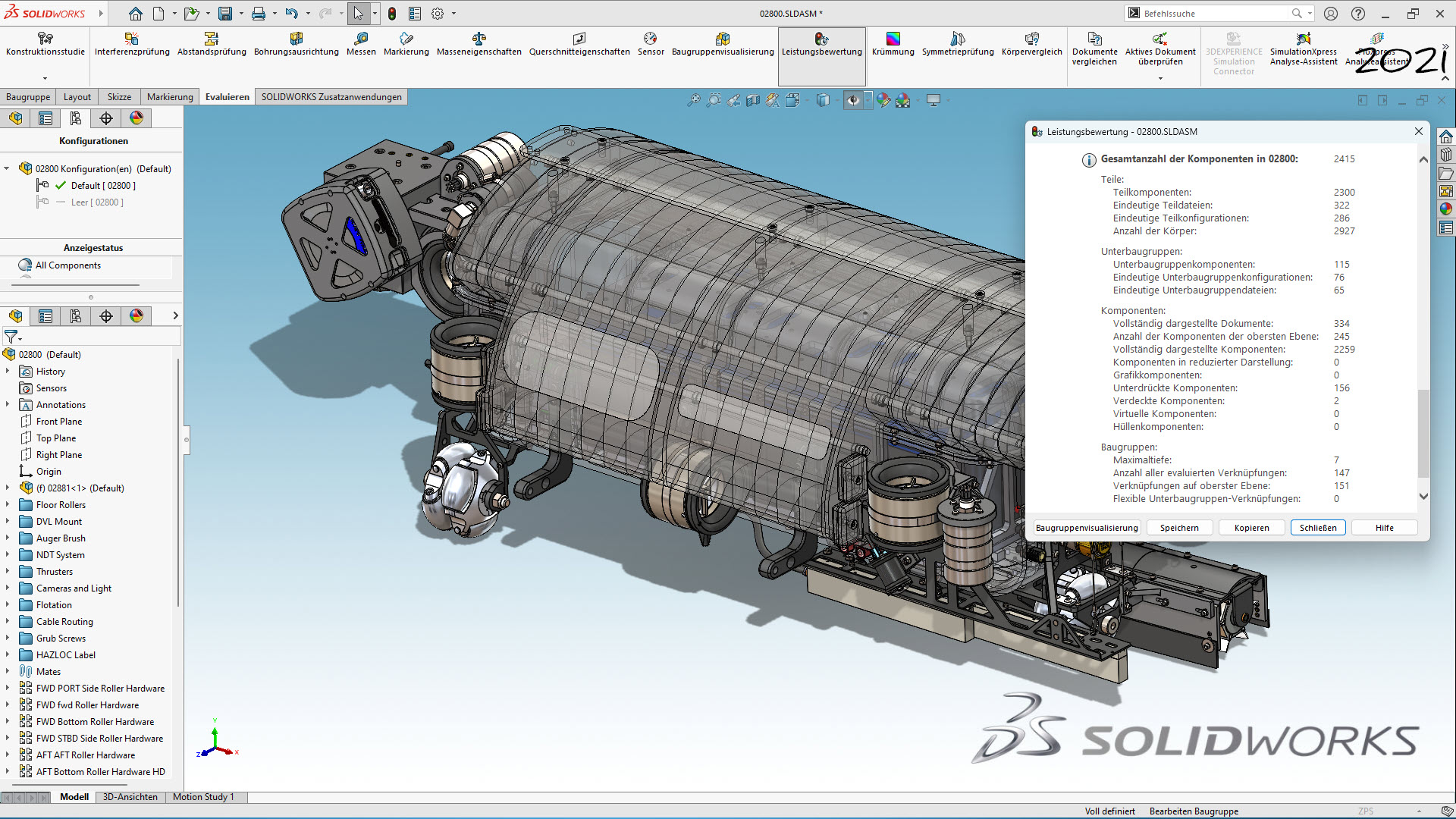
Task: Click Kopieren button in dialog
Action: (1251, 528)
